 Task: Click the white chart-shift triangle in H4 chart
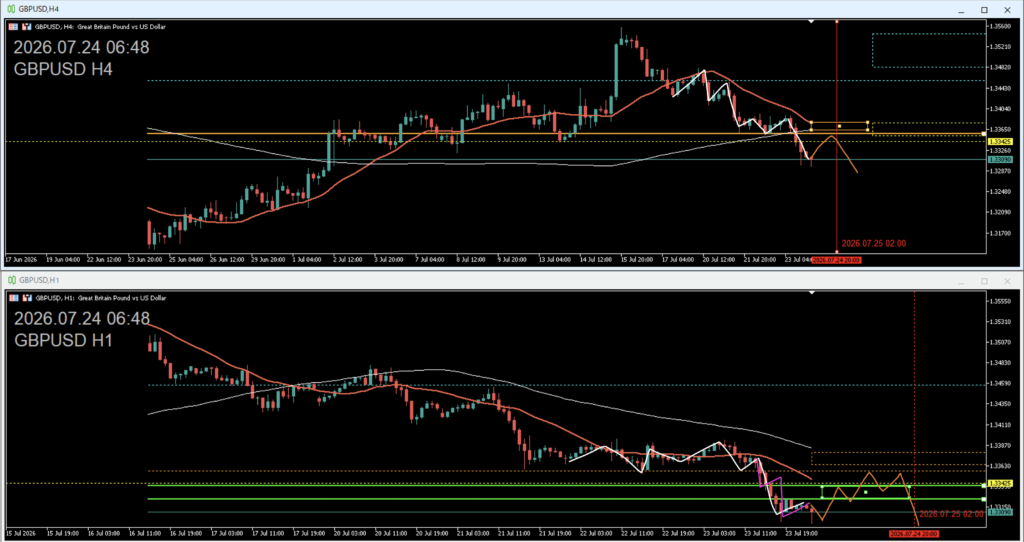811,22
